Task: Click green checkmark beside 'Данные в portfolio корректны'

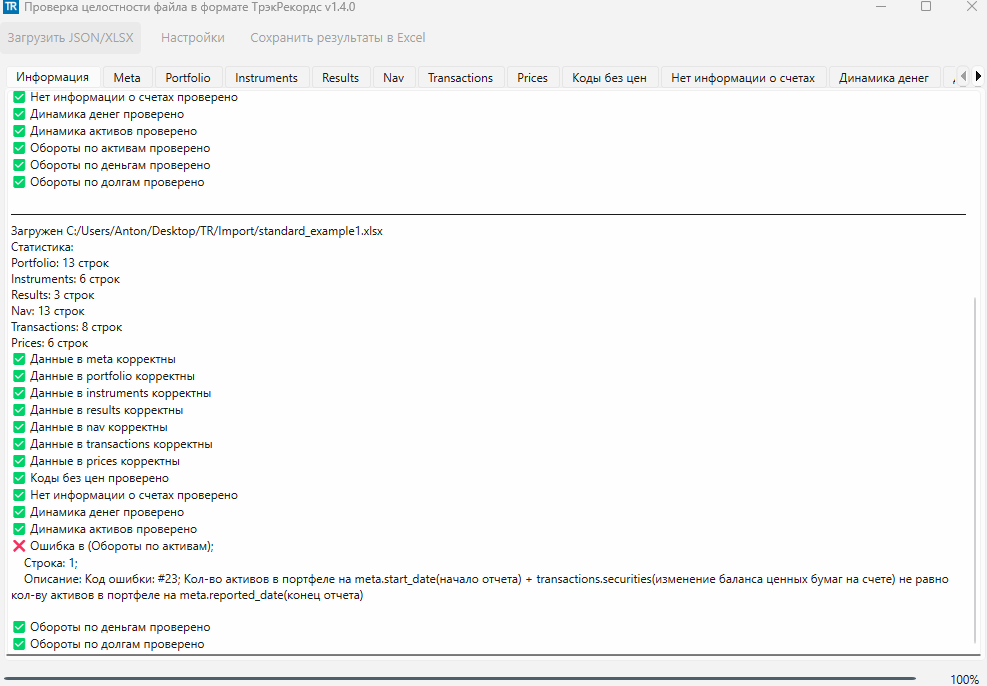Action: [x=19, y=376]
